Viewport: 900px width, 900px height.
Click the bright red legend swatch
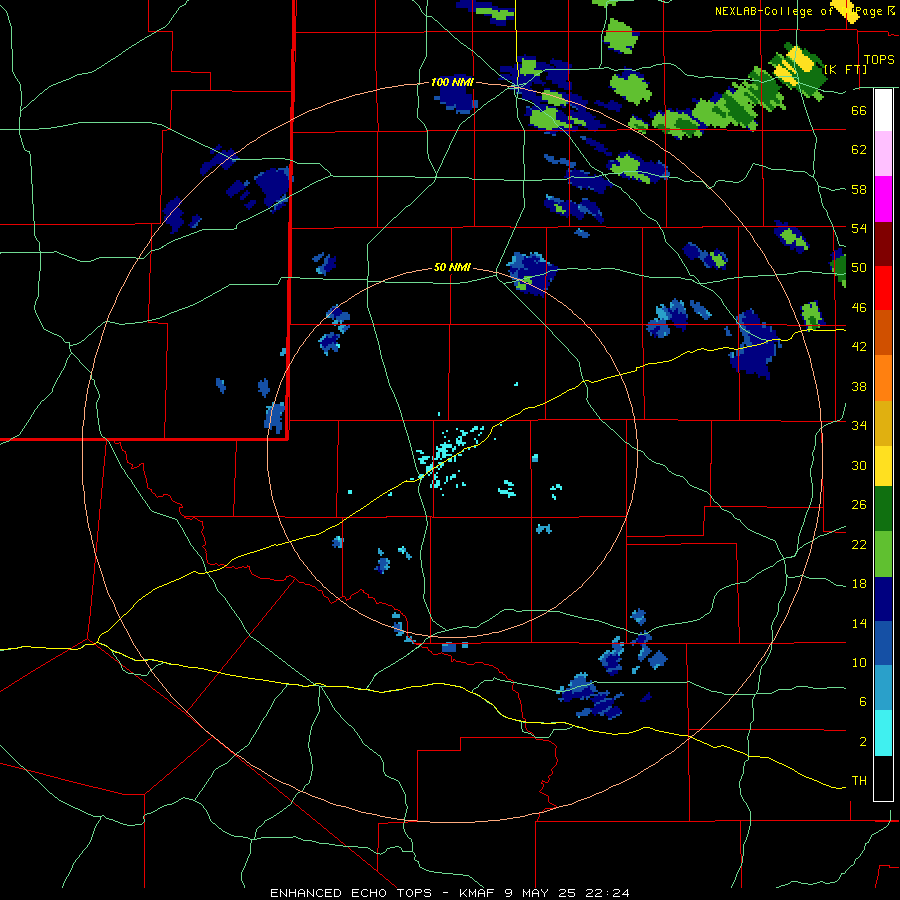point(883,288)
